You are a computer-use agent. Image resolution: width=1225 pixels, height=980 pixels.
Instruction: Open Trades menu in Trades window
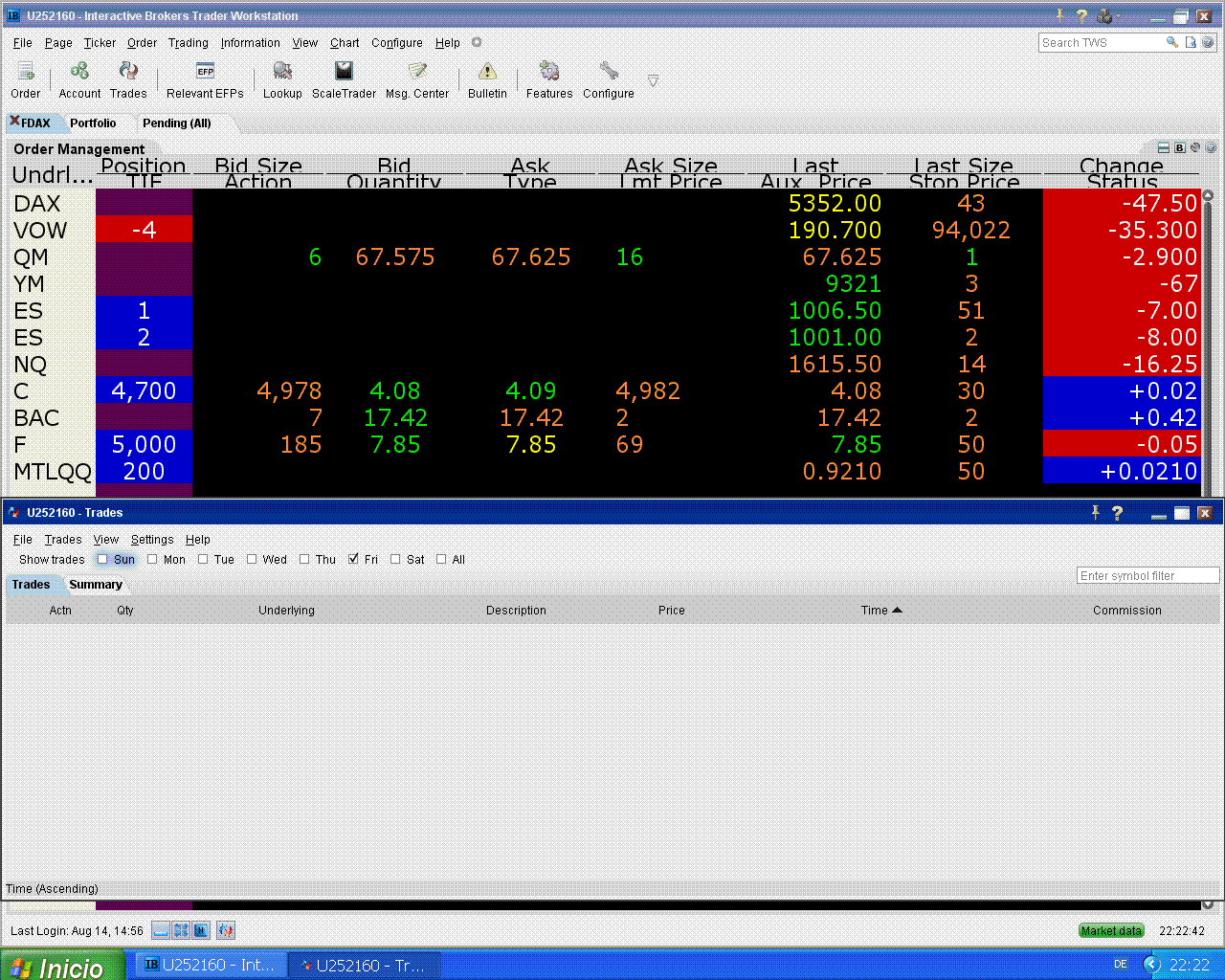tap(63, 540)
